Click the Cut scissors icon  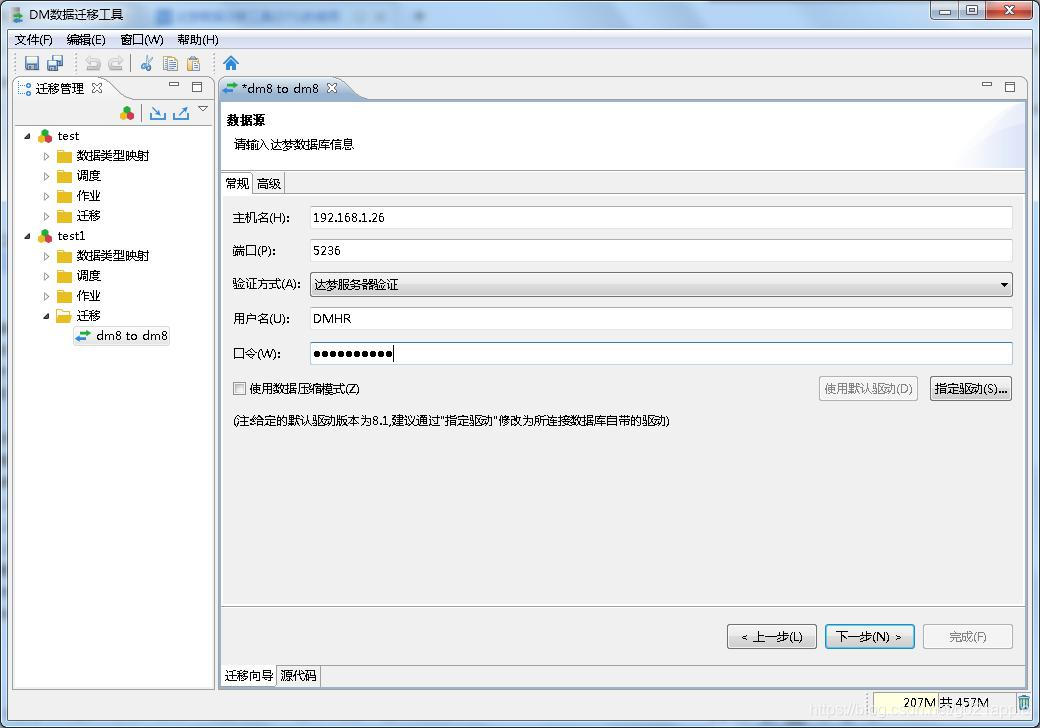point(147,63)
